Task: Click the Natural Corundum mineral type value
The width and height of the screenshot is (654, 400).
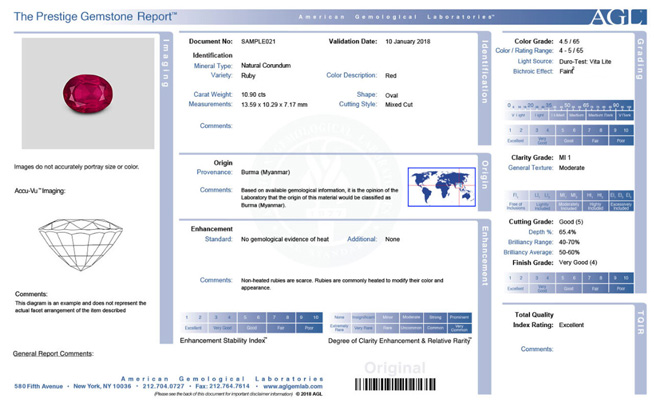Action: [266, 65]
